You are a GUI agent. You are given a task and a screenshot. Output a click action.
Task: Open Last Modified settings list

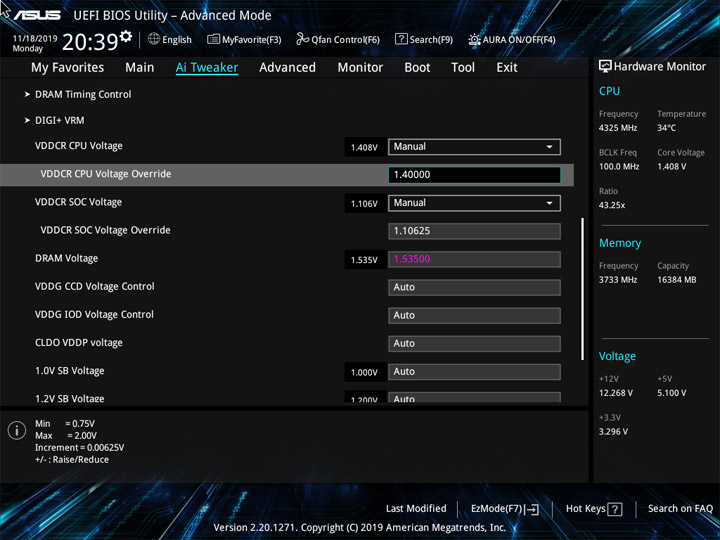pyautogui.click(x=416, y=508)
